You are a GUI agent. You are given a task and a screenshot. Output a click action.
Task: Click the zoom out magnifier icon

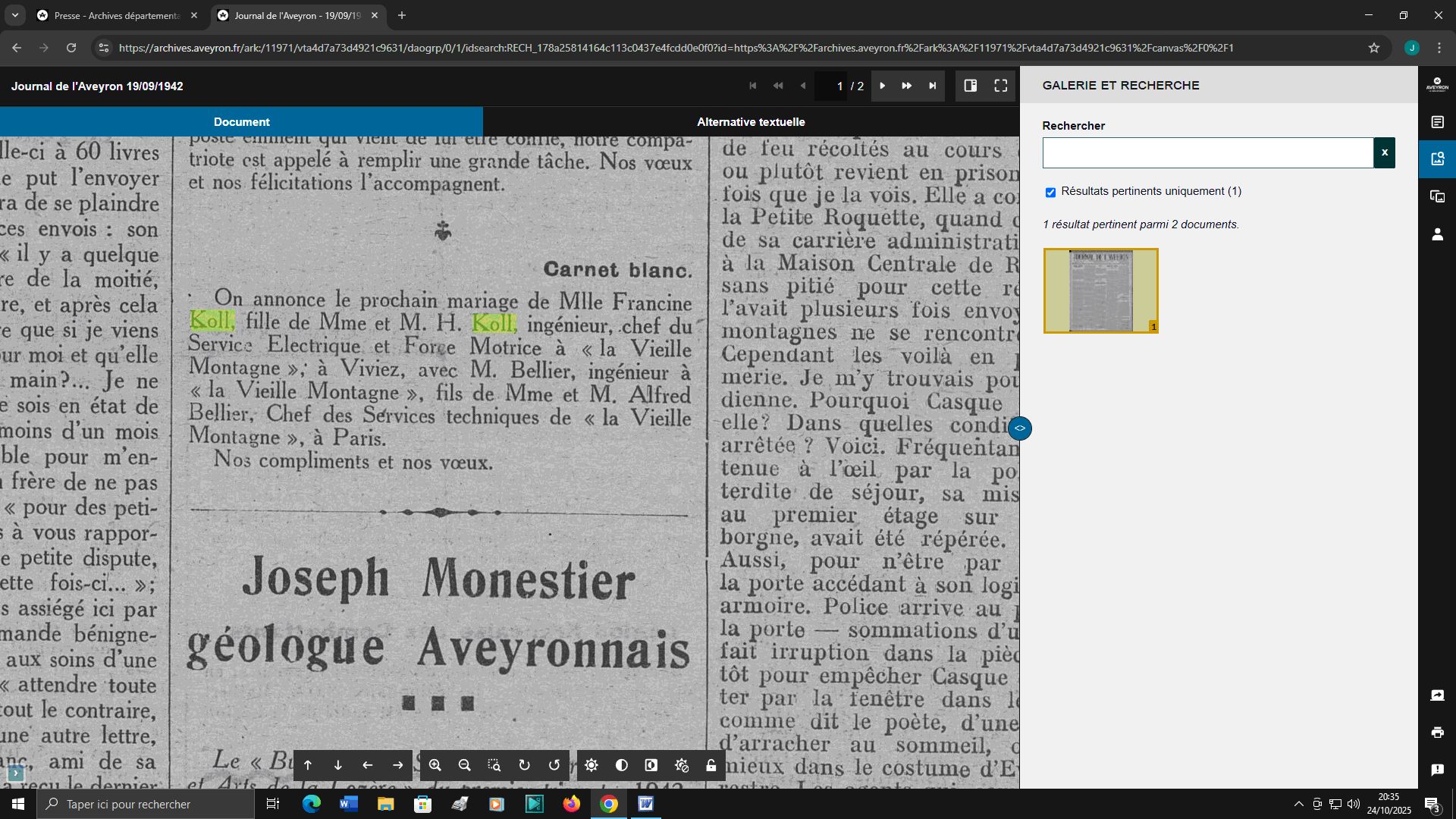click(465, 765)
